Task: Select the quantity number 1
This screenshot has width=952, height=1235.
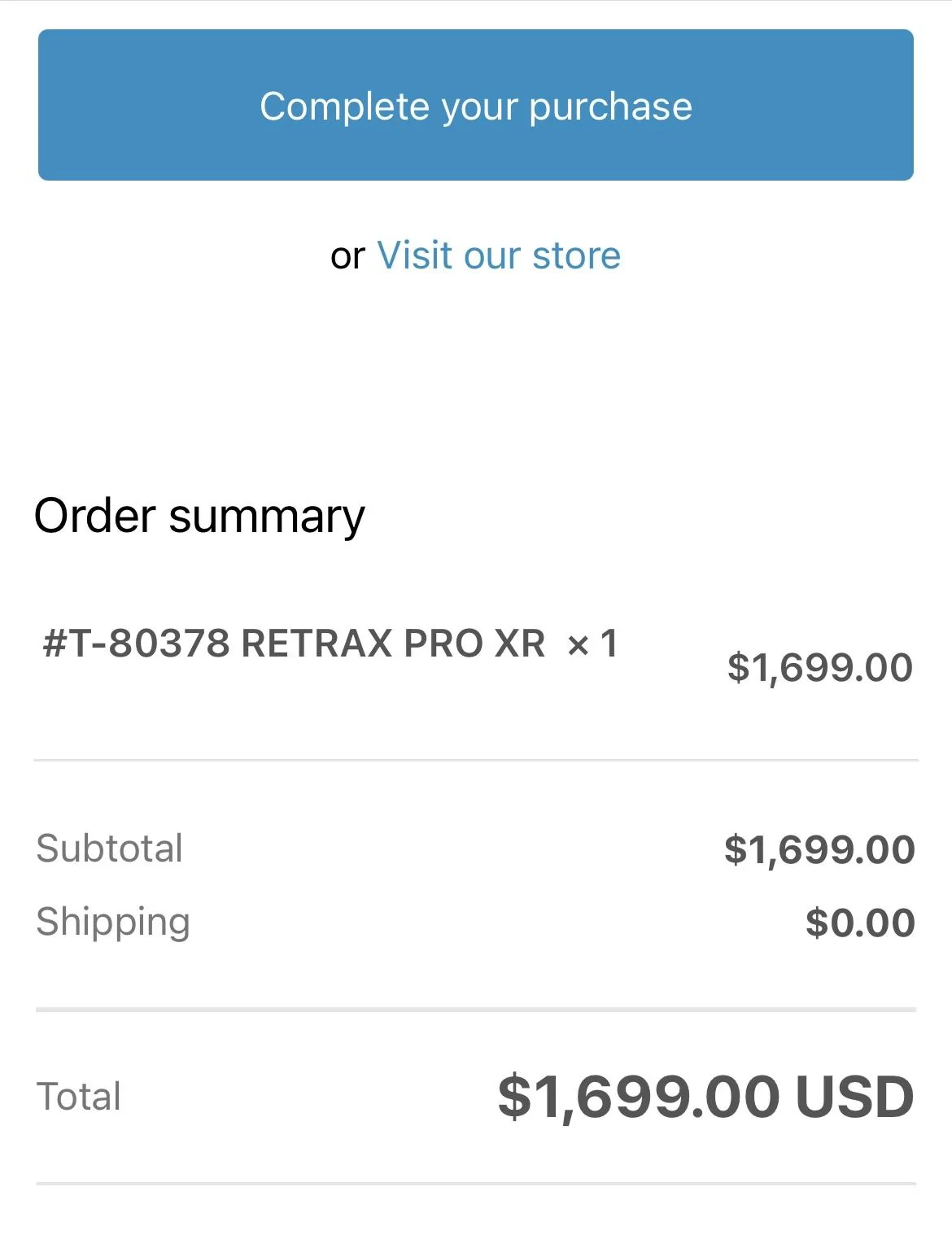Action: point(609,644)
